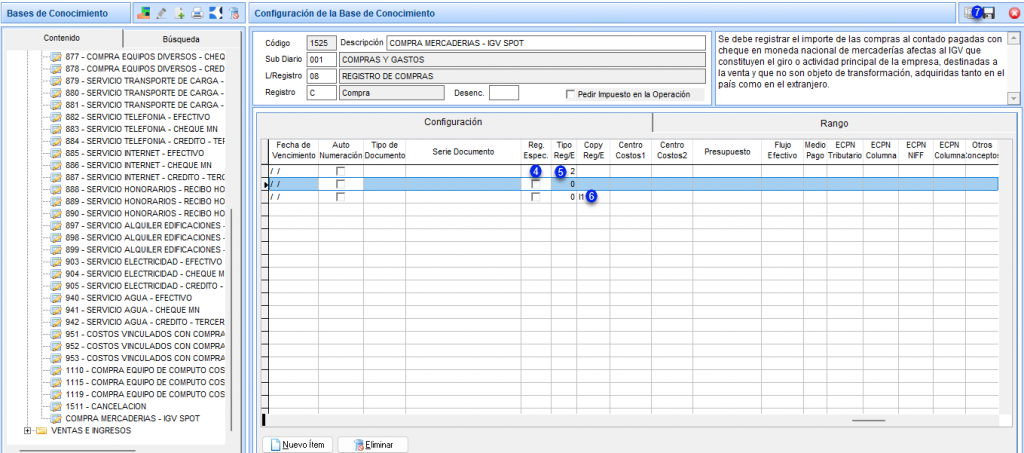This screenshot has height=453, width=1024.
Task: Click the Tipo de Documento column header
Action: click(x=385, y=151)
